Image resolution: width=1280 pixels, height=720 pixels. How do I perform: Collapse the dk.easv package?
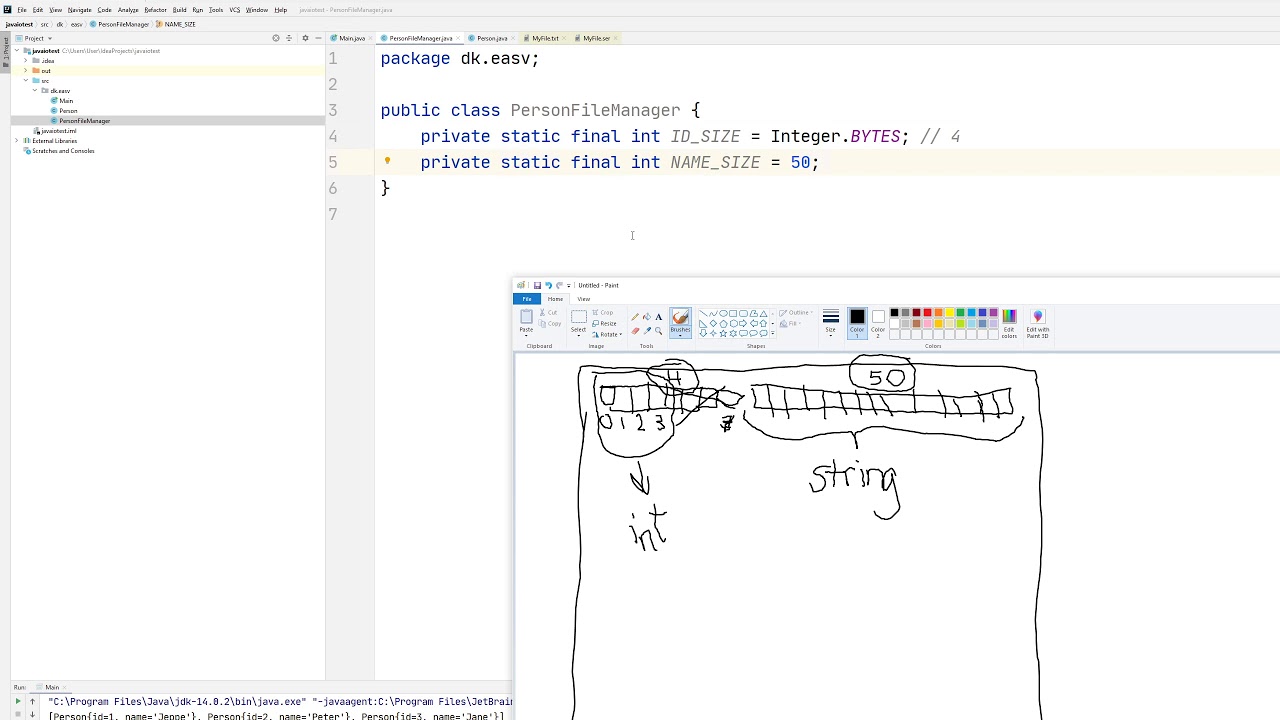35,90
